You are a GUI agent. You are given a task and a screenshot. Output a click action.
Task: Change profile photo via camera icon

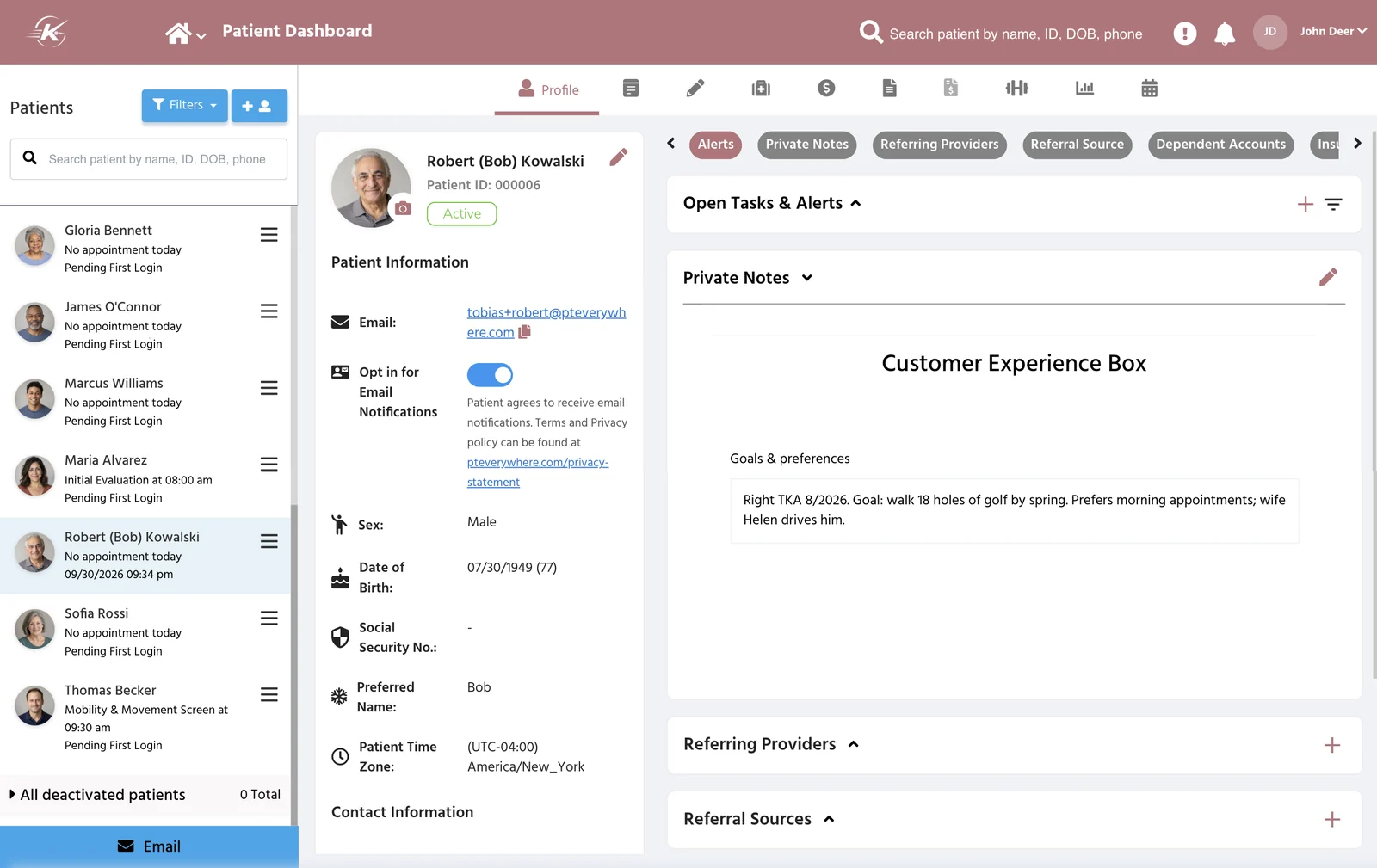403,208
